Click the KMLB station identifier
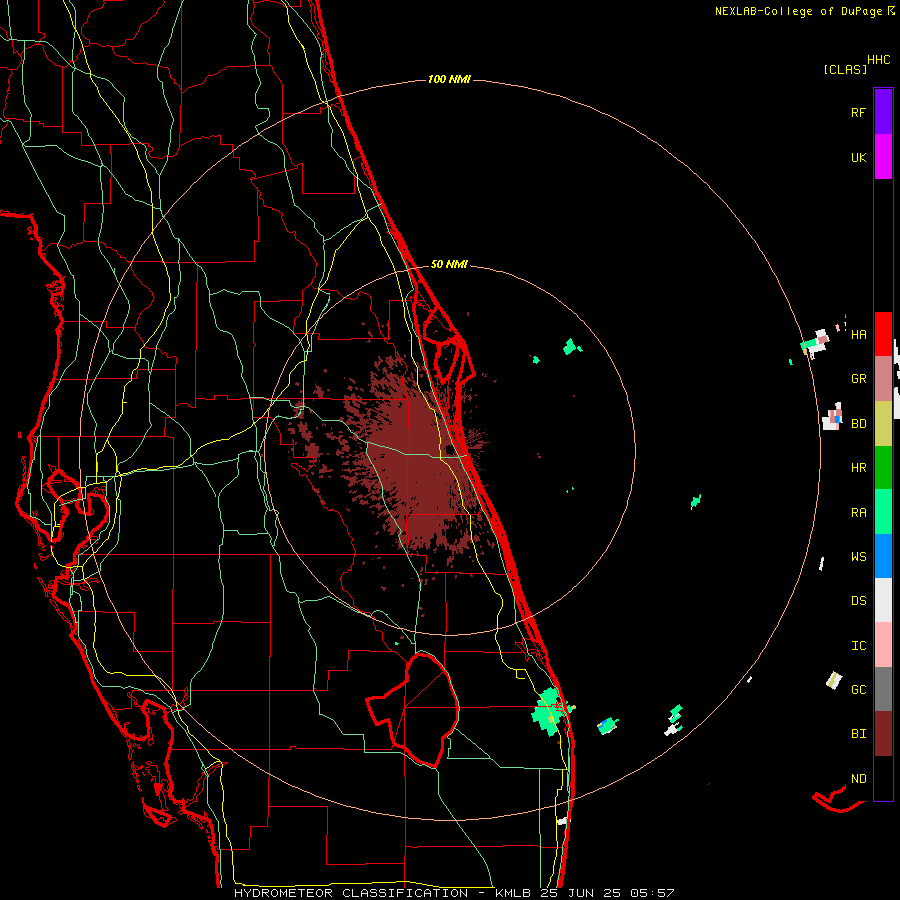Image resolution: width=900 pixels, height=900 pixels. (513, 893)
